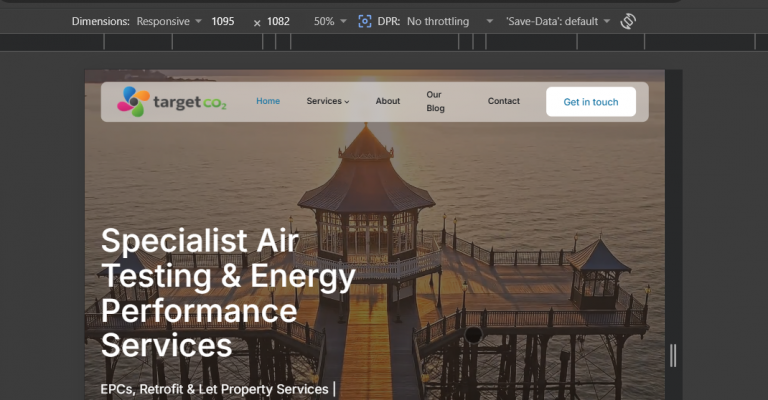
Task: Click the rotate viewport icon
Action: (x=628, y=21)
